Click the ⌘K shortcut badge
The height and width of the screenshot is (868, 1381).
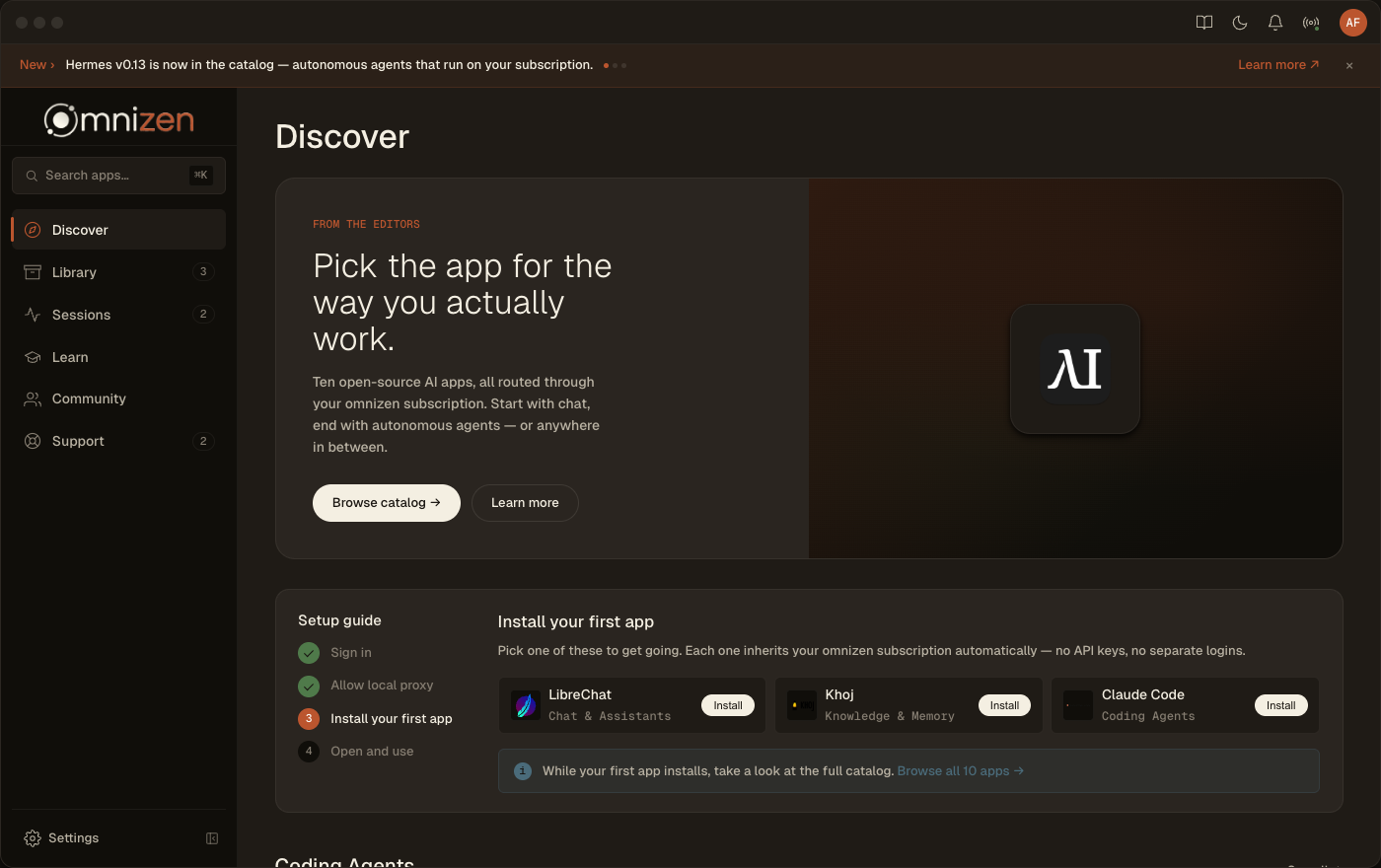[201, 176]
